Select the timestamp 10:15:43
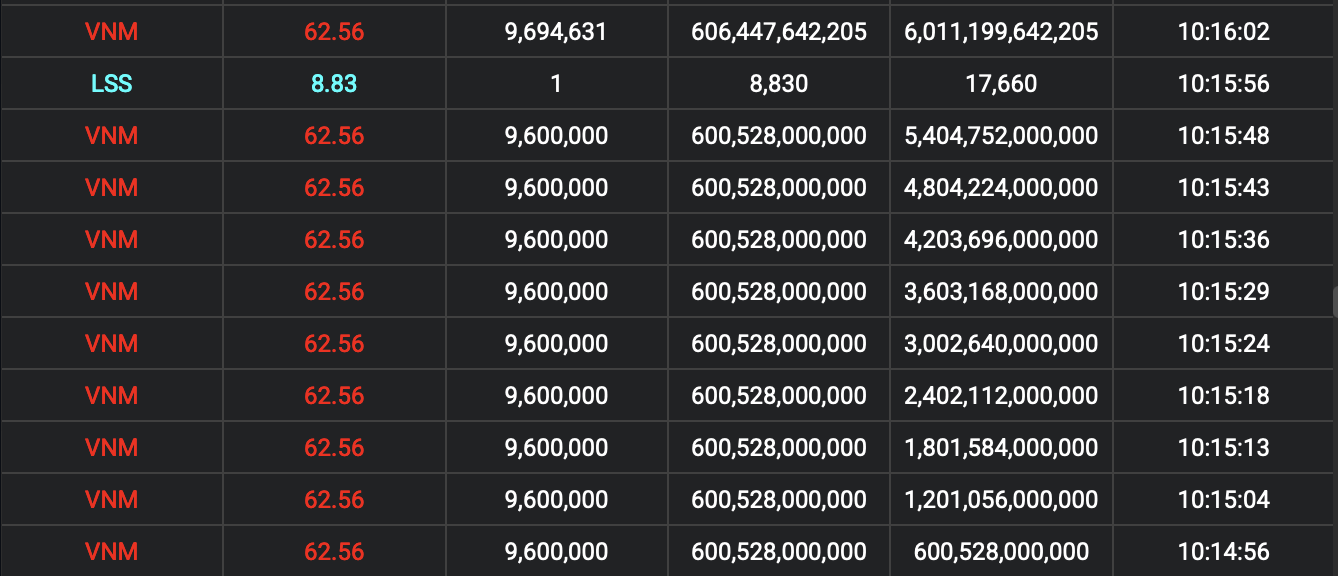Viewport: 1338px width, 576px height. (x=1223, y=188)
